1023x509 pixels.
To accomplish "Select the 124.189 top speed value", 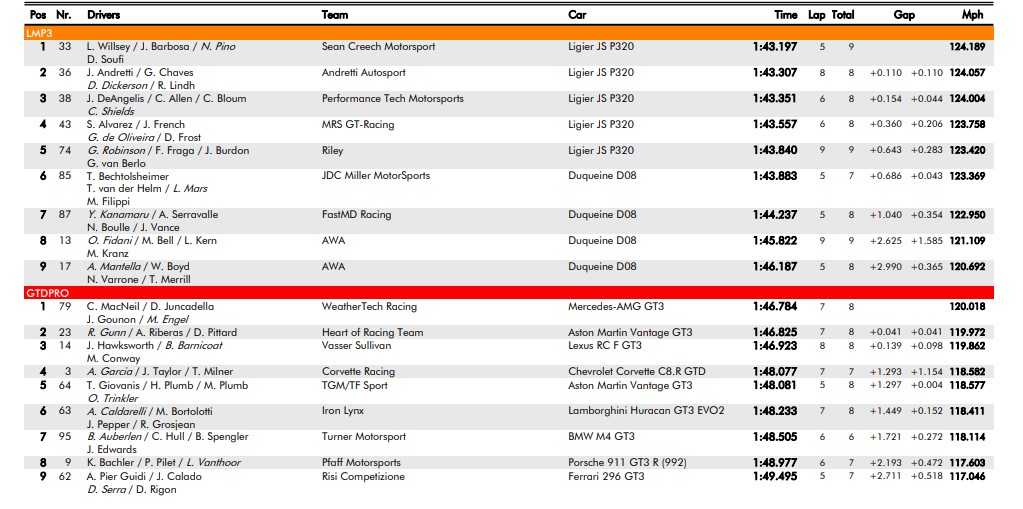I will pyautogui.click(x=967, y=46).
